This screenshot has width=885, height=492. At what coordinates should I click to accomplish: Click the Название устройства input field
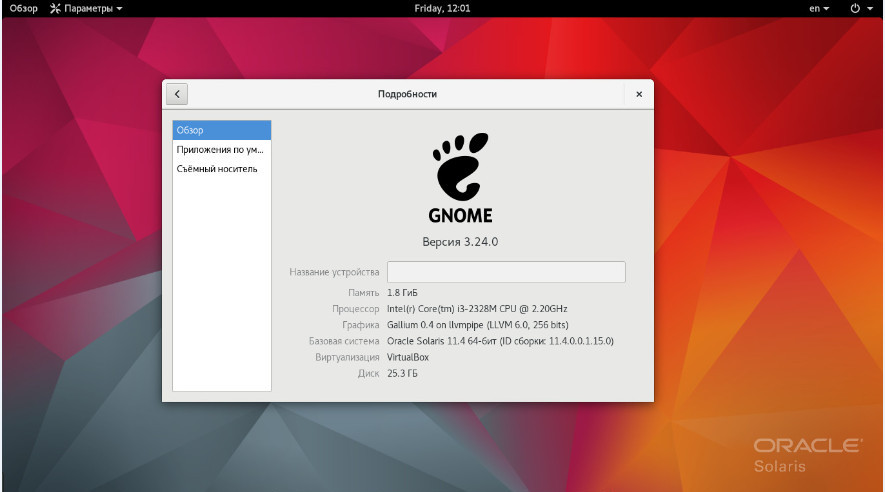tap(506, 272)
